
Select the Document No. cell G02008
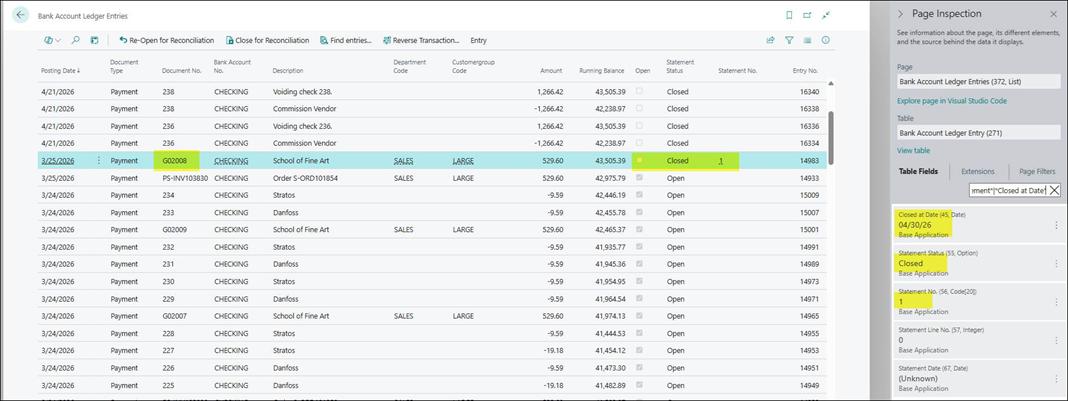[175, 161]
